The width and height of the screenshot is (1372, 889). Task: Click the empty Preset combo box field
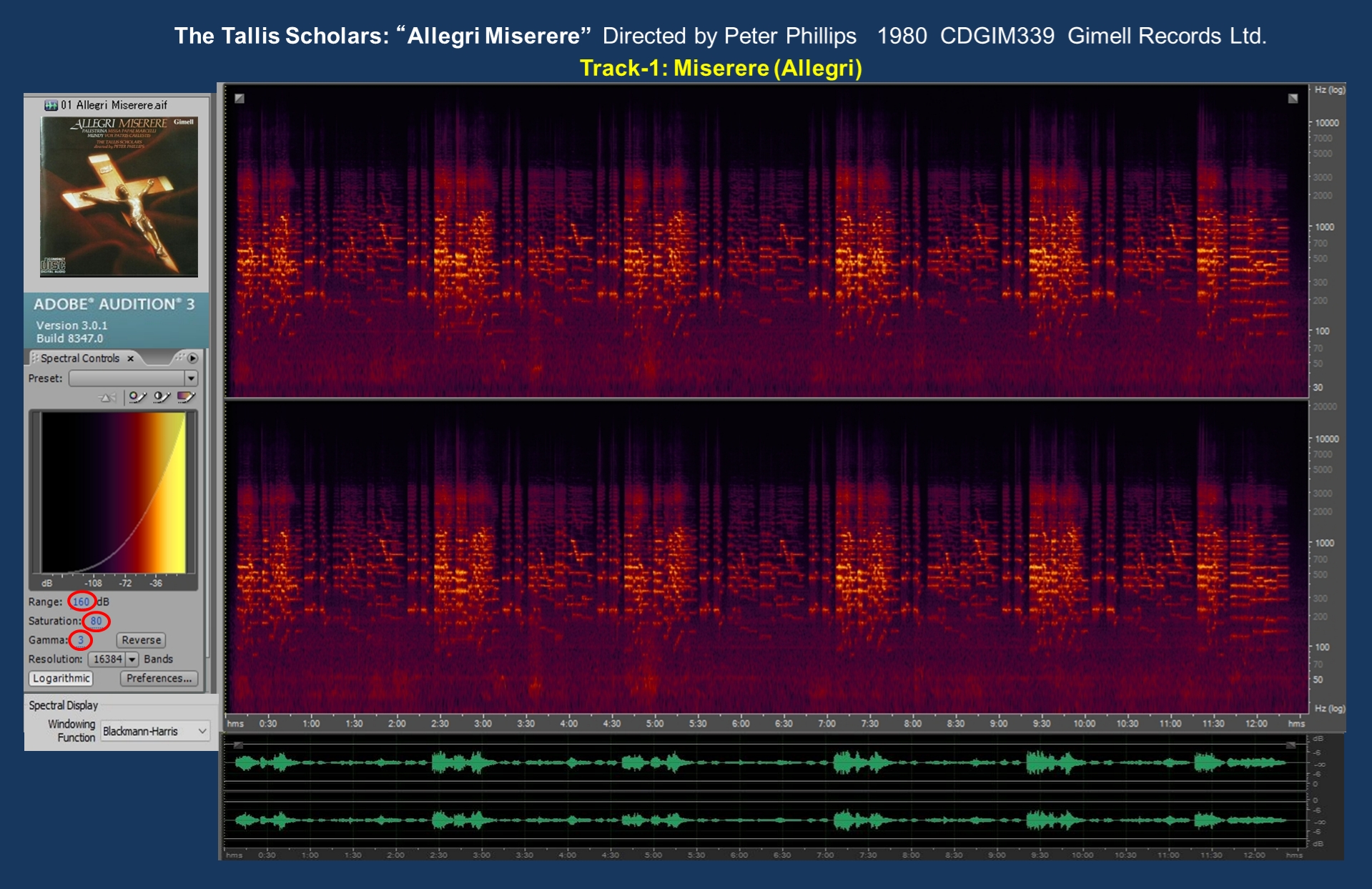pyautogui.click(x=127, y=378)
